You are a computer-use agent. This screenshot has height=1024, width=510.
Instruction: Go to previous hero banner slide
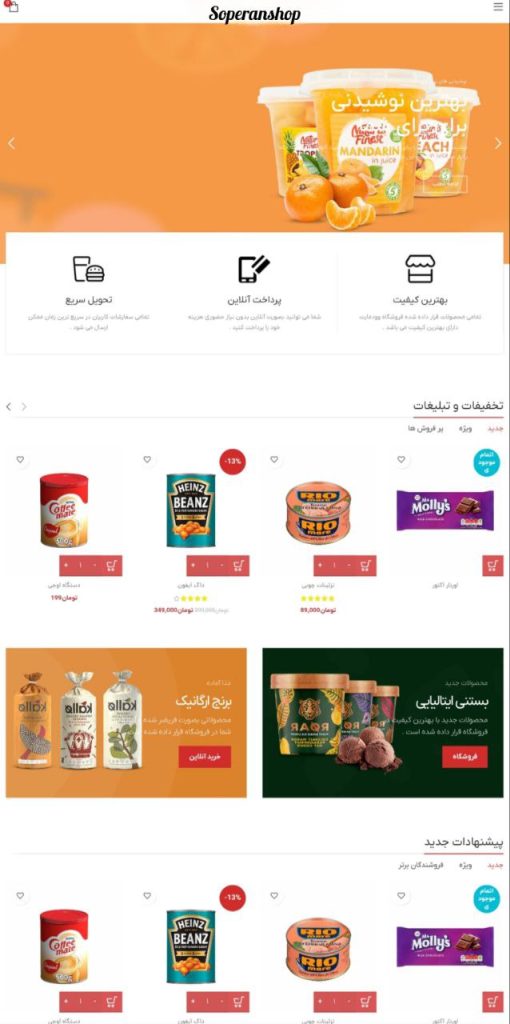click(11, 144)
